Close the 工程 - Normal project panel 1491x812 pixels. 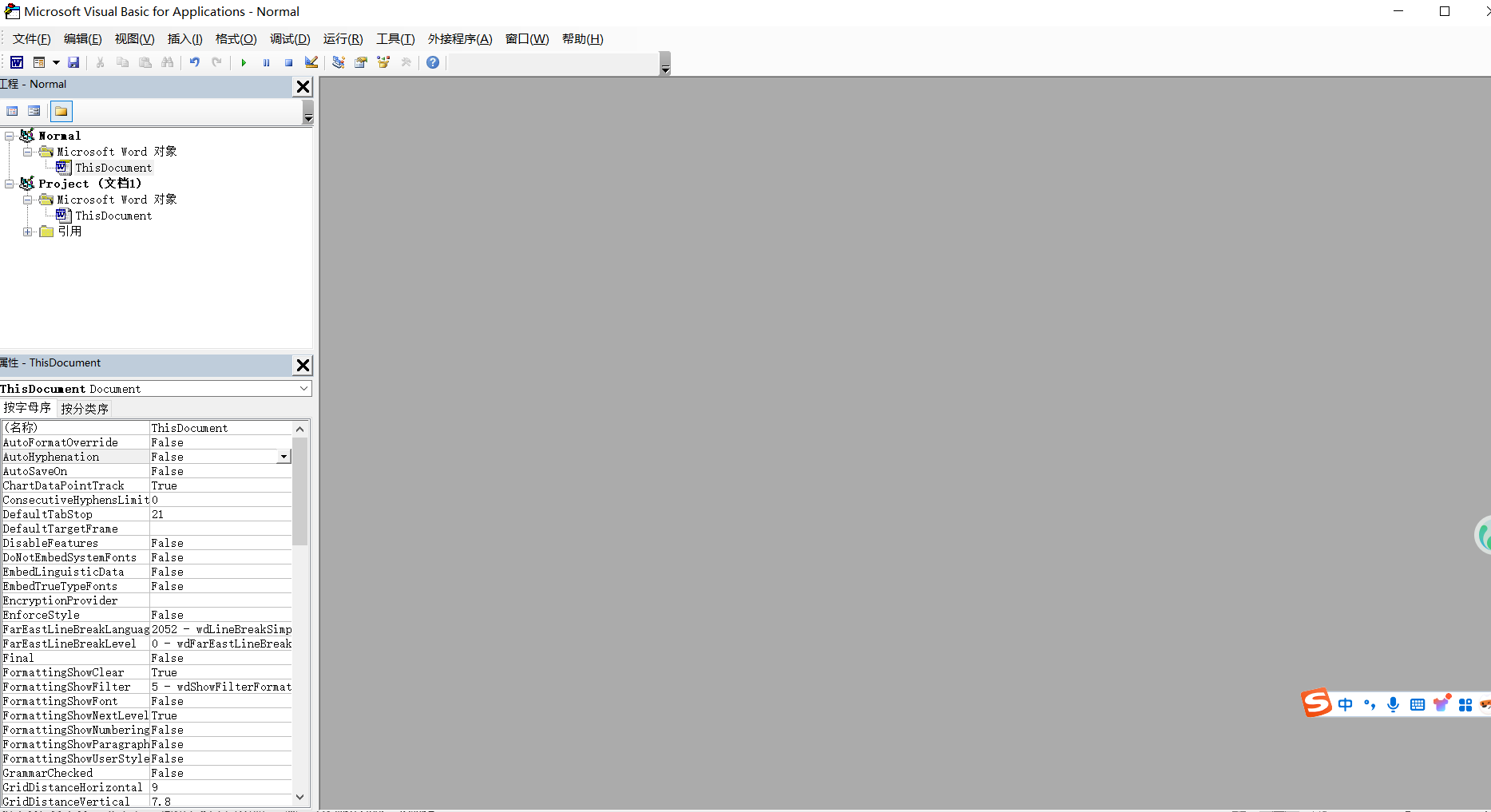point(303,86)
